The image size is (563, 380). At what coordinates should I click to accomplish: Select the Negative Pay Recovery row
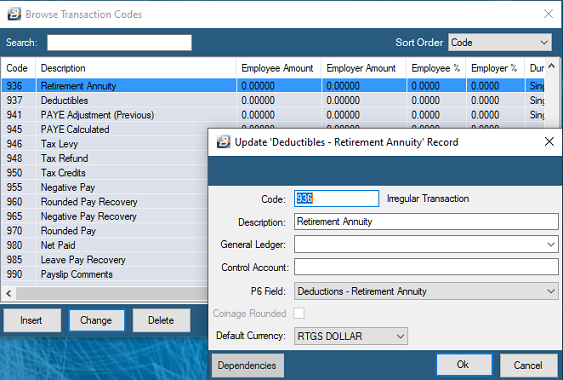pos(105,216)
